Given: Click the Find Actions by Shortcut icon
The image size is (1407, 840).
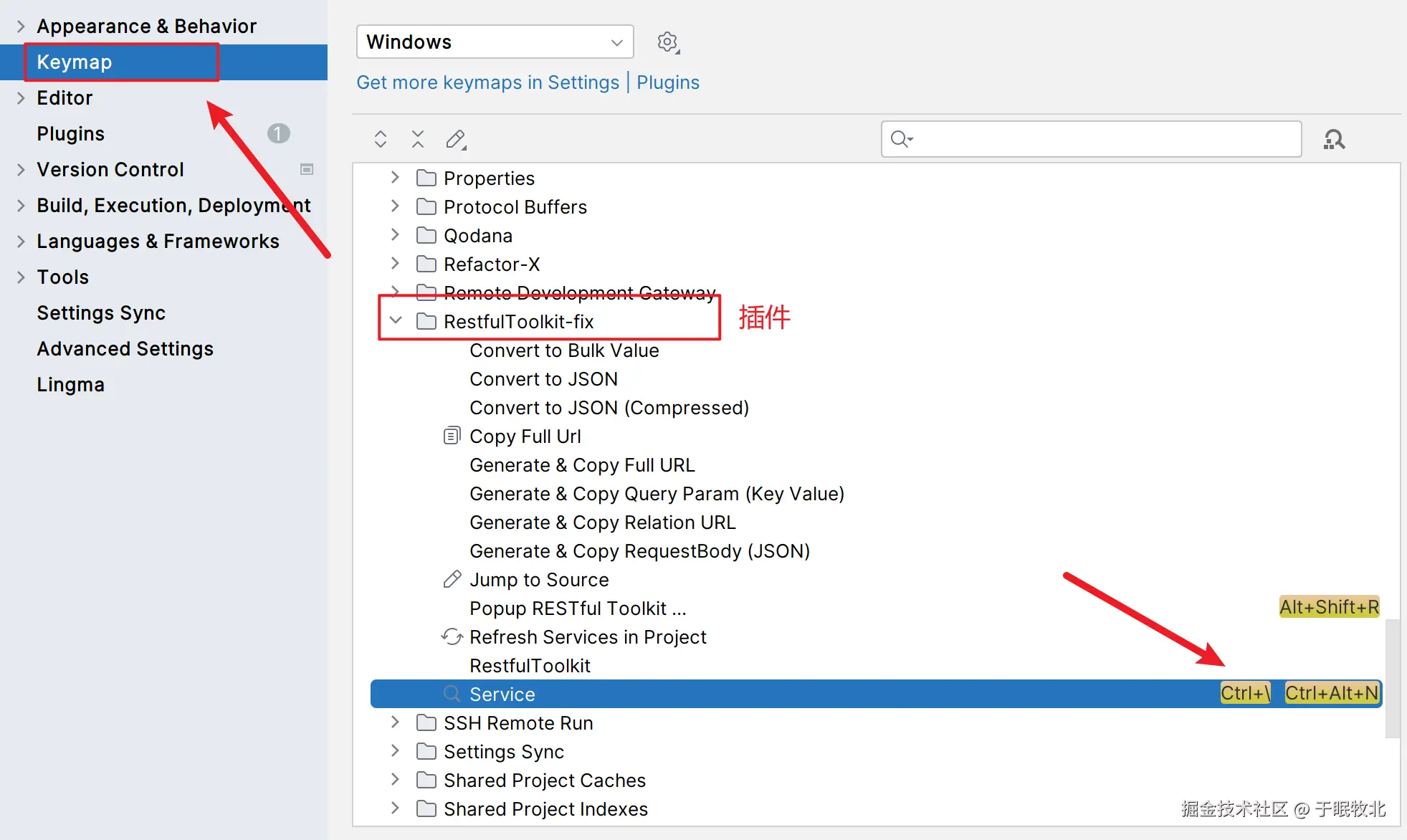Looking at the screenshot, I should pyautogui.click(x=1334, y=139).
